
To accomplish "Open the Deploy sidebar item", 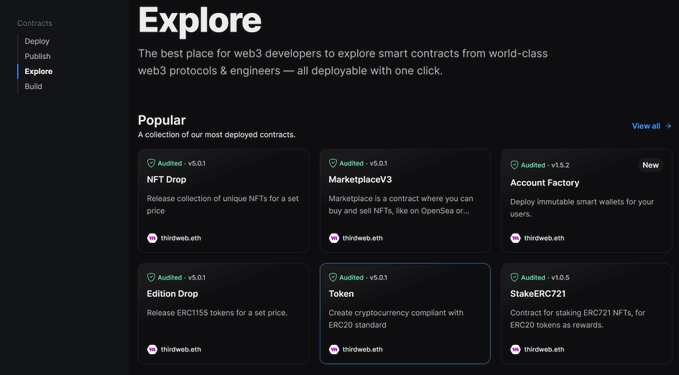I will 37,41.
